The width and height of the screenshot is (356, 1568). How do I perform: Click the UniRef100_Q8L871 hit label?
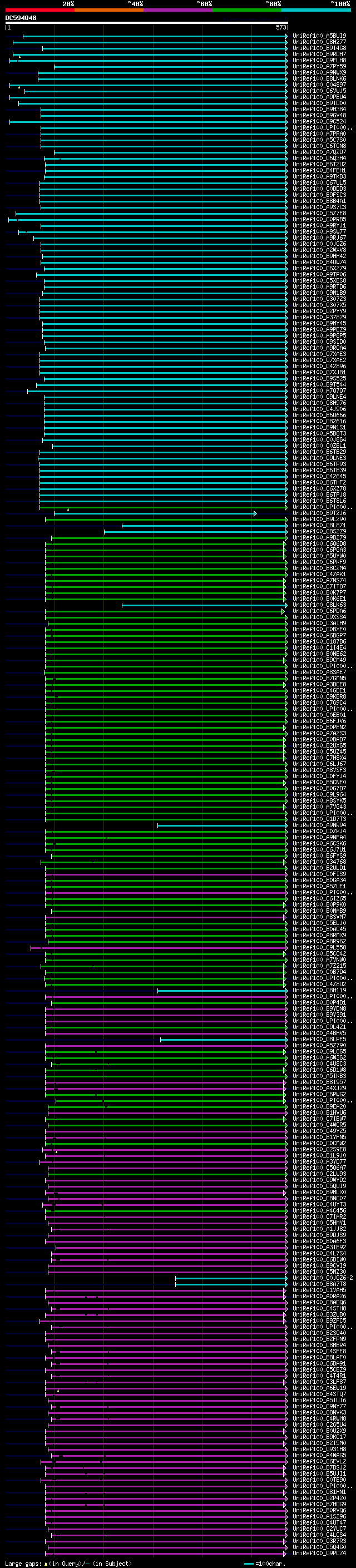pyautogui.click(x=319, y=525)
